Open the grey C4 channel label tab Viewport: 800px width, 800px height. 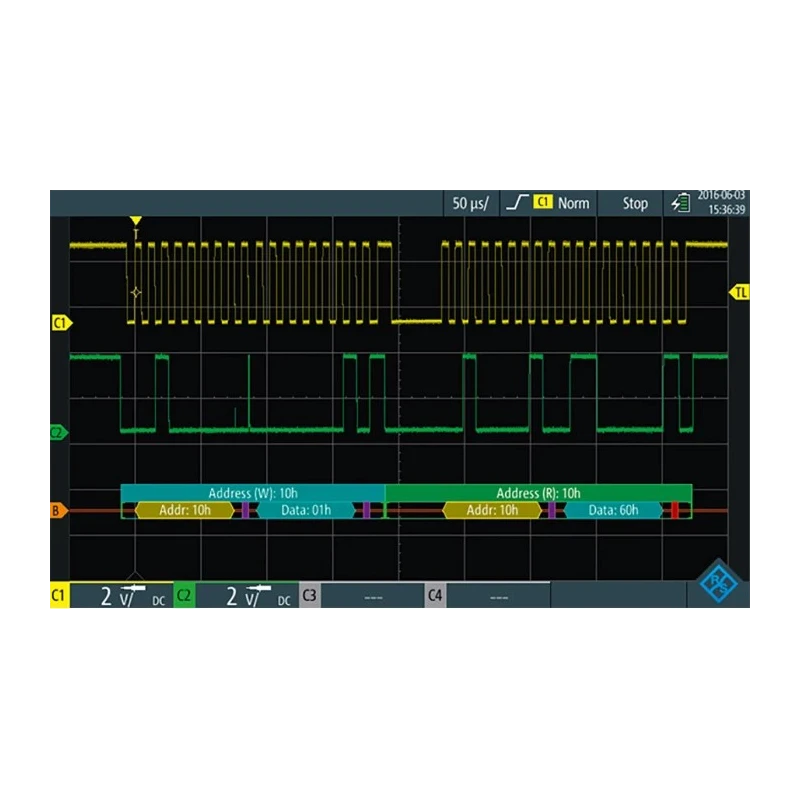tap(435, 595)
